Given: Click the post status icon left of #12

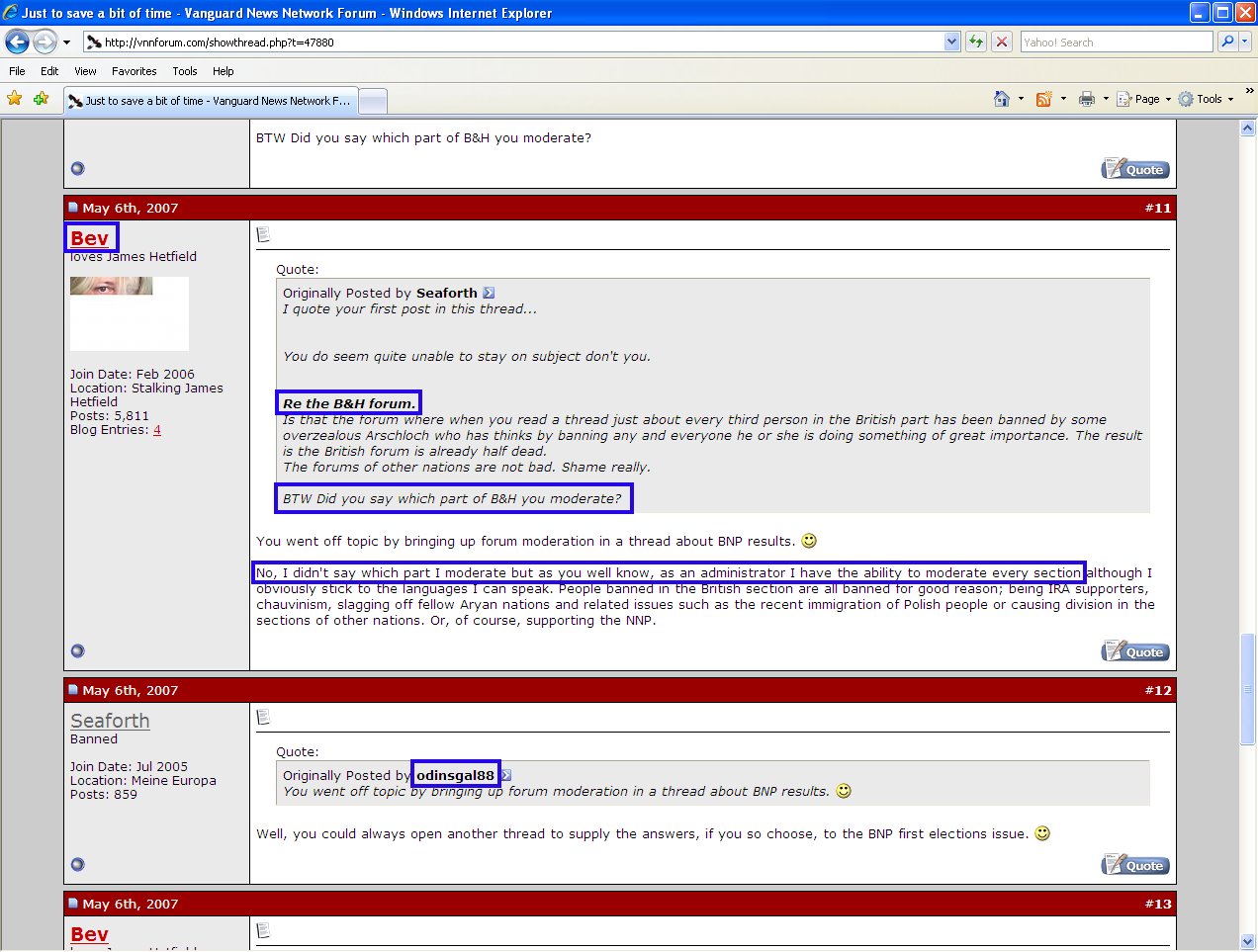Looking at the screenshot, I should 73,690.
